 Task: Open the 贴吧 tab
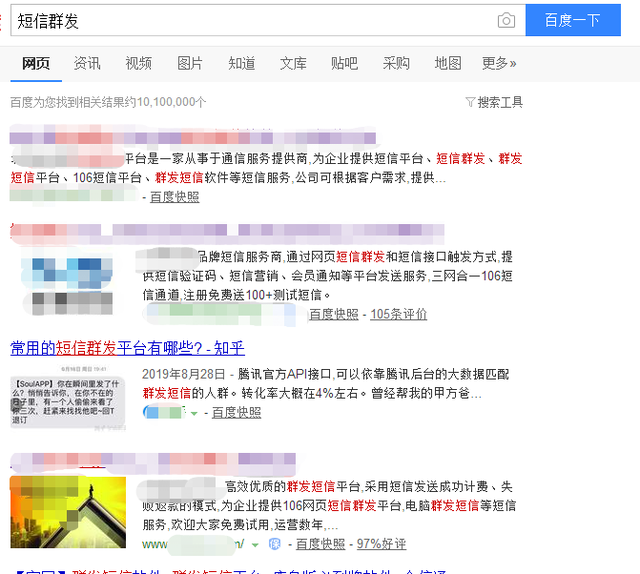[x=344, y=63]
